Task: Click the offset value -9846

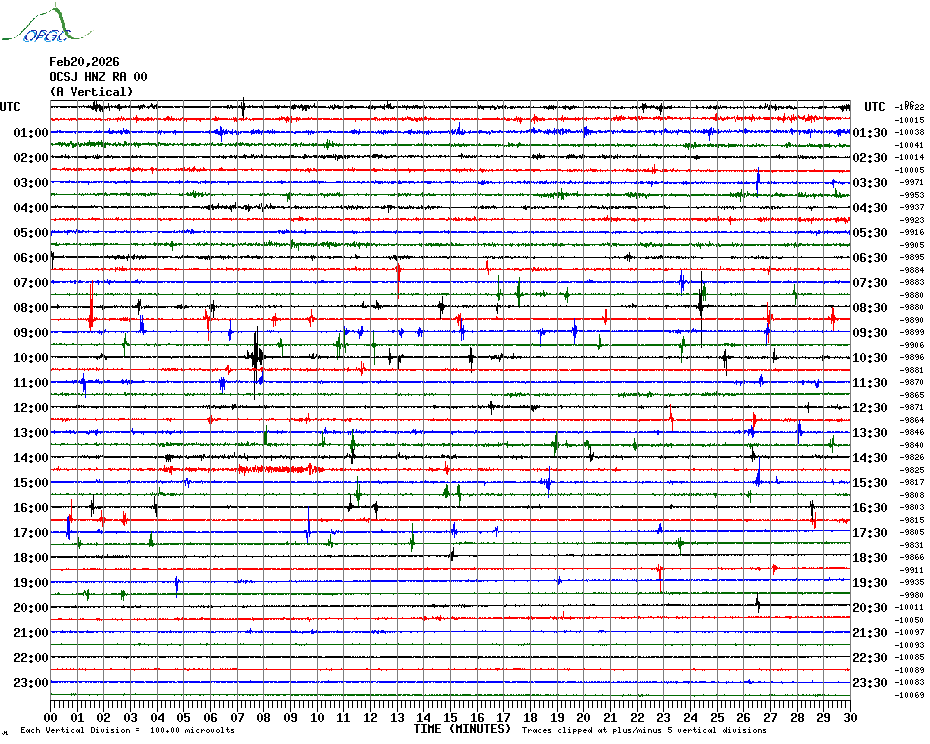Action: (x=912, y=433)
